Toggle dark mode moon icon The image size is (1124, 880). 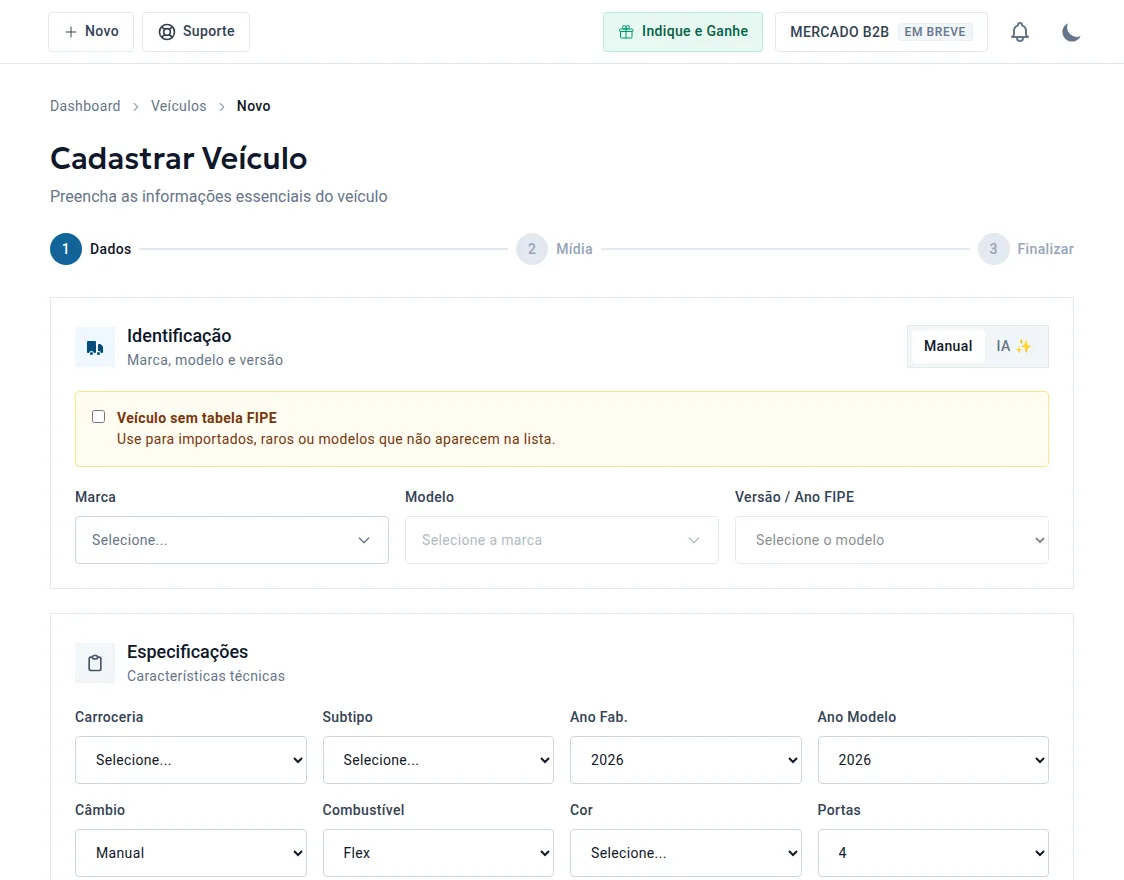[1071, 32]
